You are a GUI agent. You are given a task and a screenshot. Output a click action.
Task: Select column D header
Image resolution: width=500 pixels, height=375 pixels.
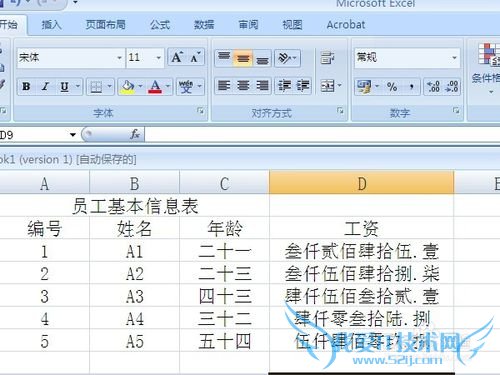(361, 183)
